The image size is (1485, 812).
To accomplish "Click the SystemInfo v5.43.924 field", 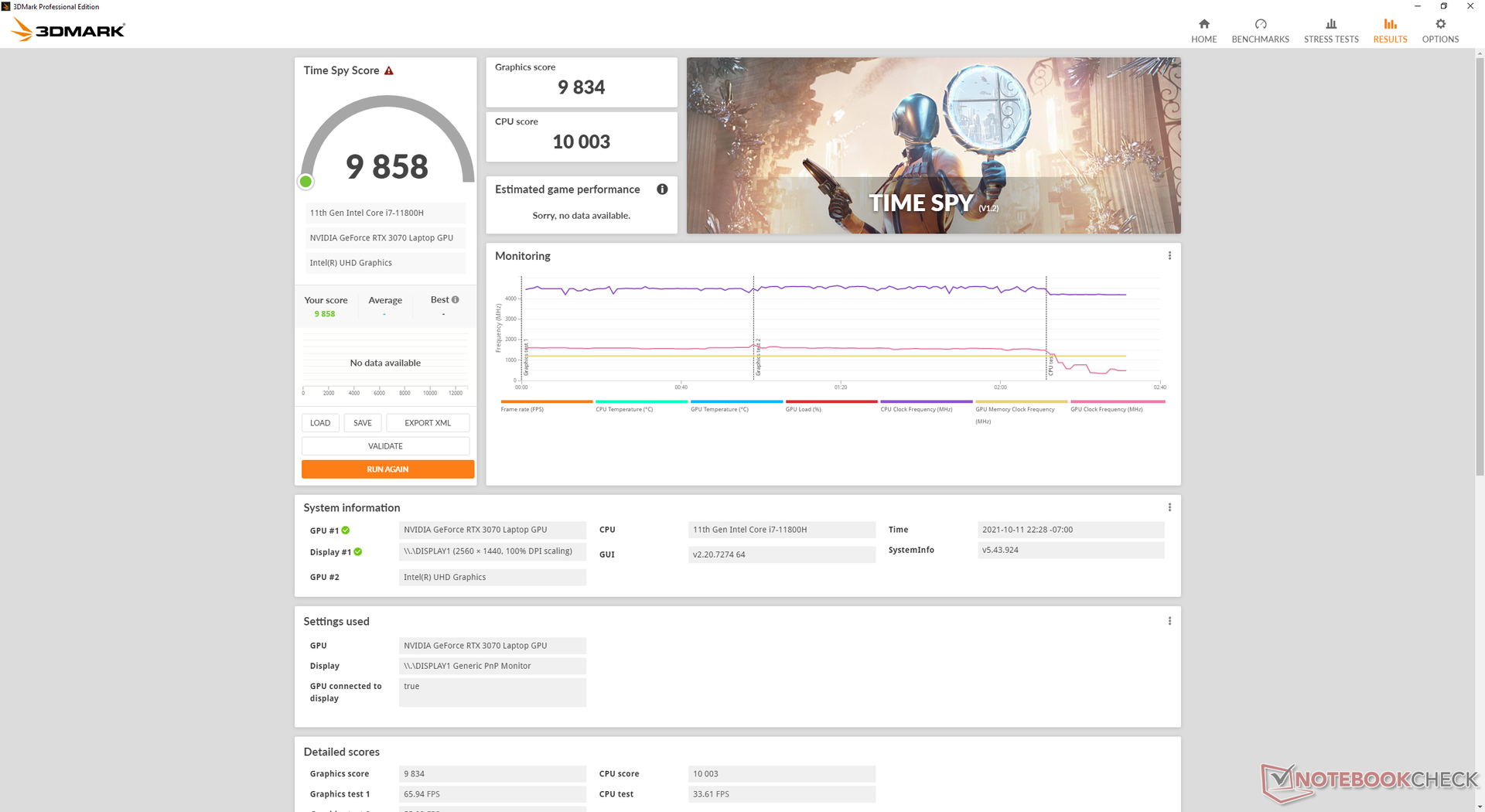I will click(x=1071, y=550).
